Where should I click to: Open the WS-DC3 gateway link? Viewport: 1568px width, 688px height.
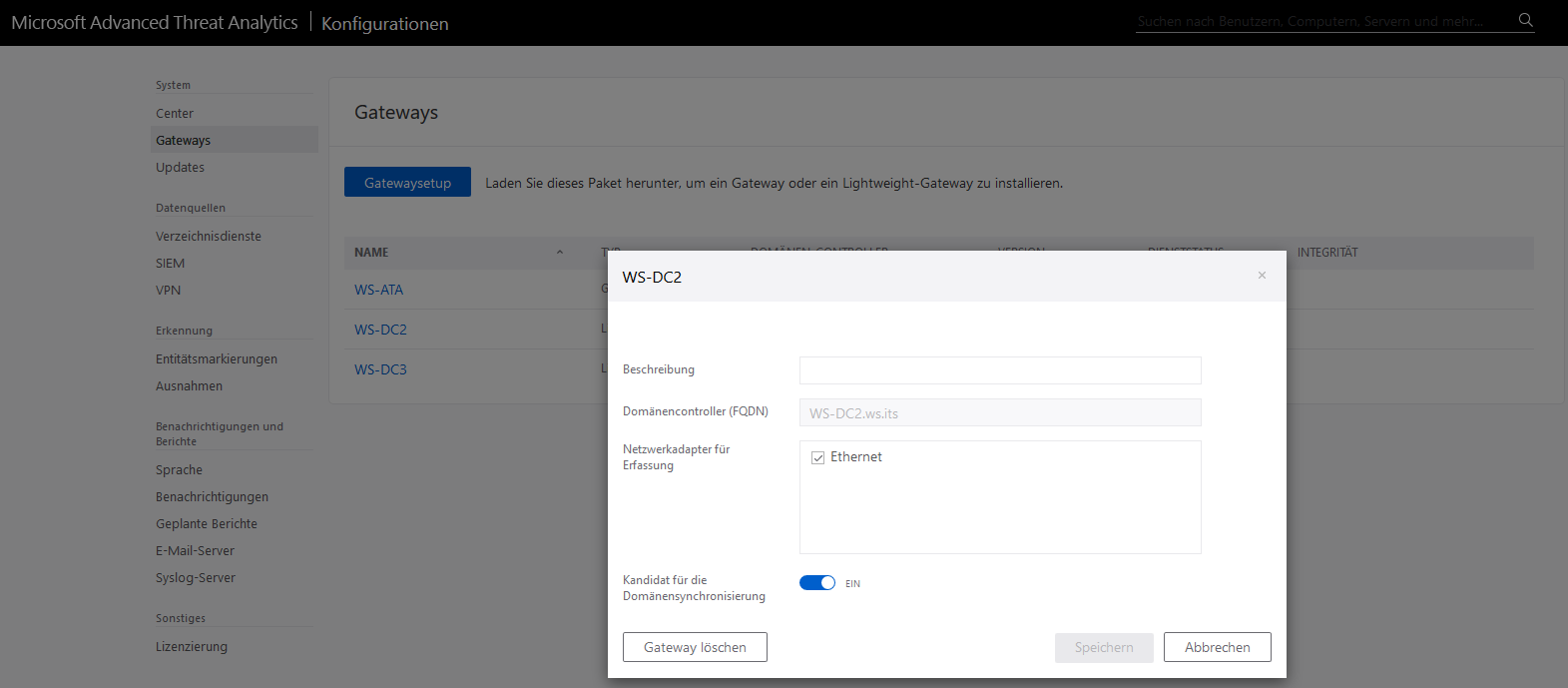click(x=380, y=369)
